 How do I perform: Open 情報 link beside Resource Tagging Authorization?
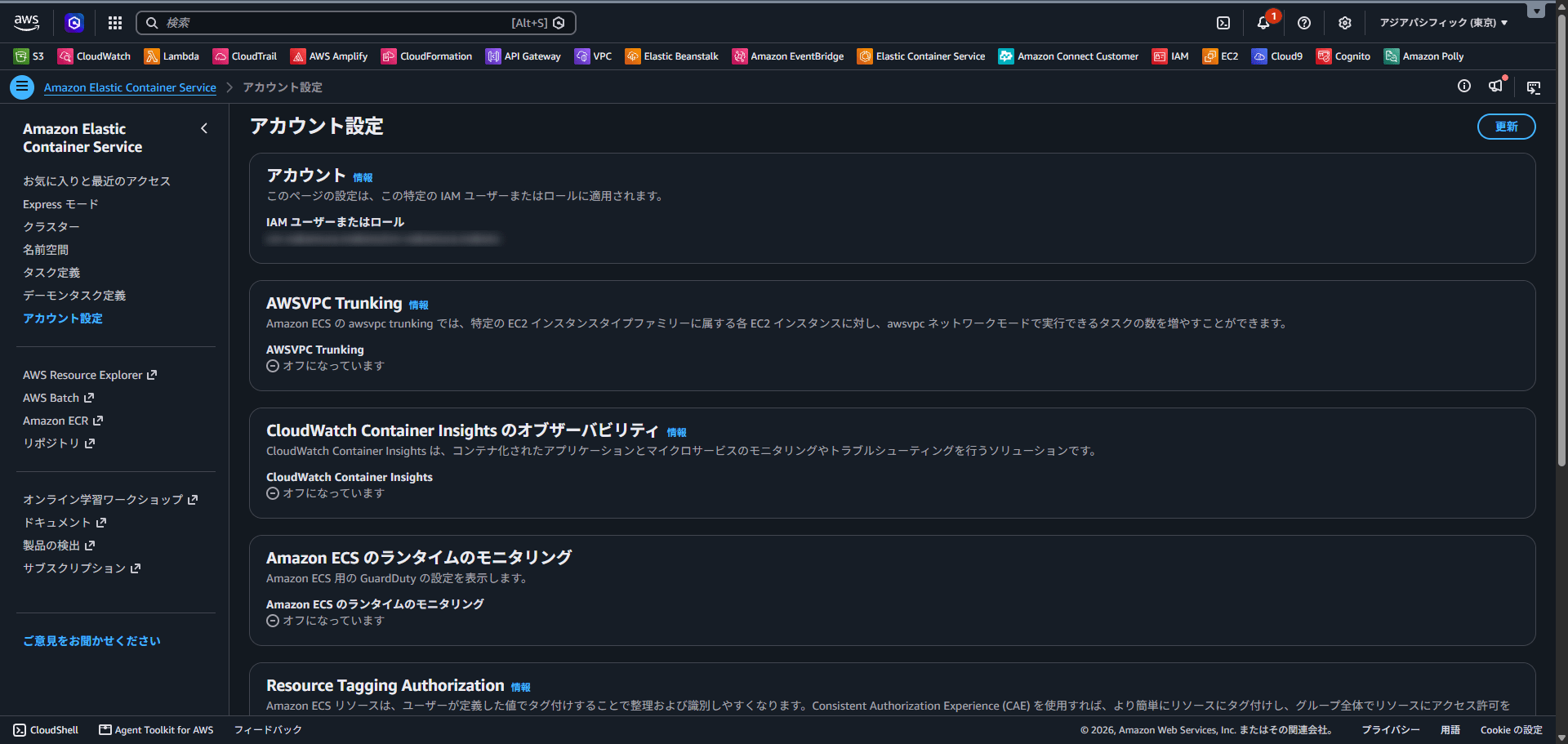520,688
